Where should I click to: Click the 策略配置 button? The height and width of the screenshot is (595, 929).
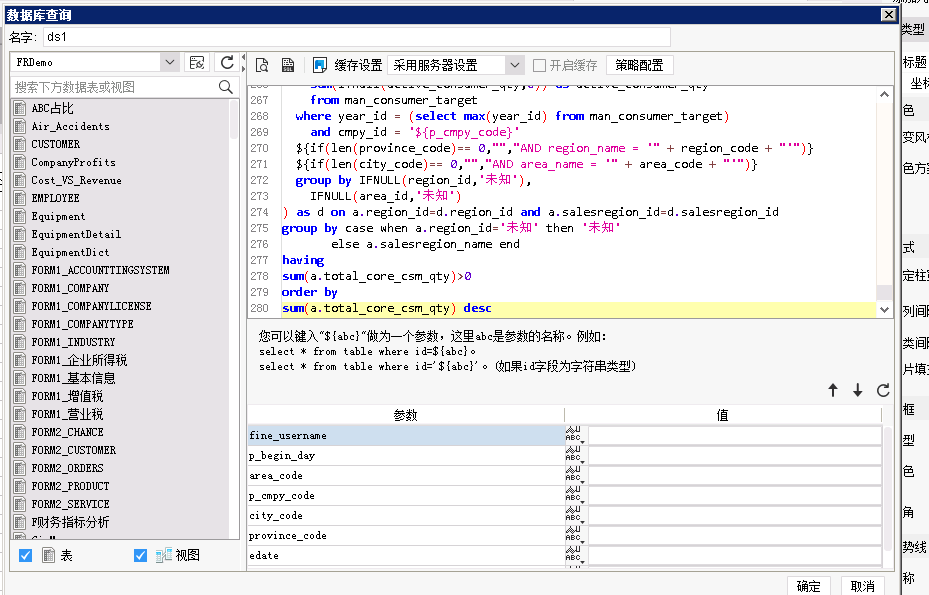coord(639,65)
